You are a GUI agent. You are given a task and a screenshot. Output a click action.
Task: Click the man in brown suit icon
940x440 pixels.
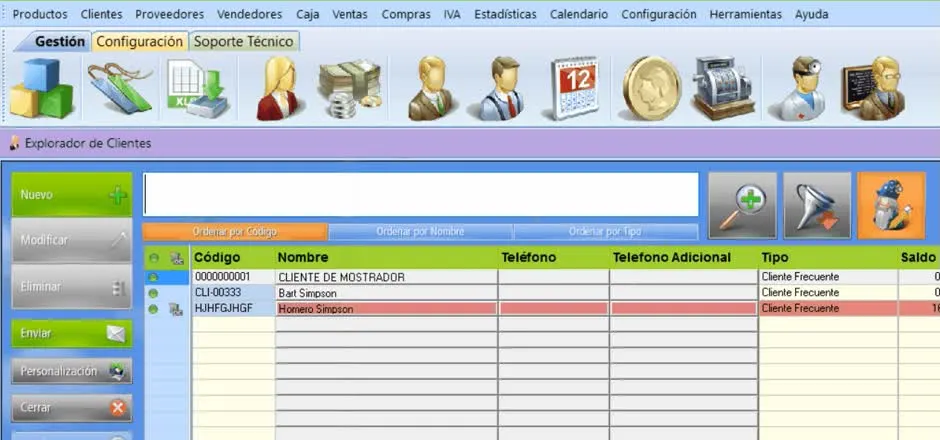(x=430, y=88)
